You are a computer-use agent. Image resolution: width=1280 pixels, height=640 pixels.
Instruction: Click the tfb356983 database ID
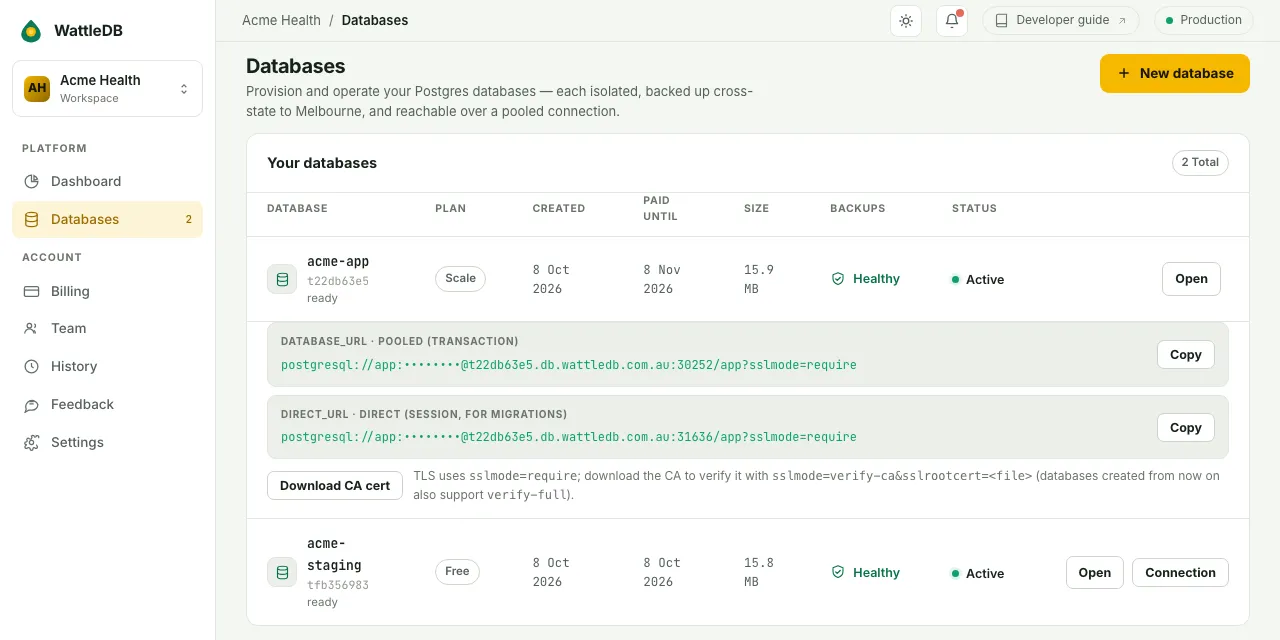coord(338,585)
